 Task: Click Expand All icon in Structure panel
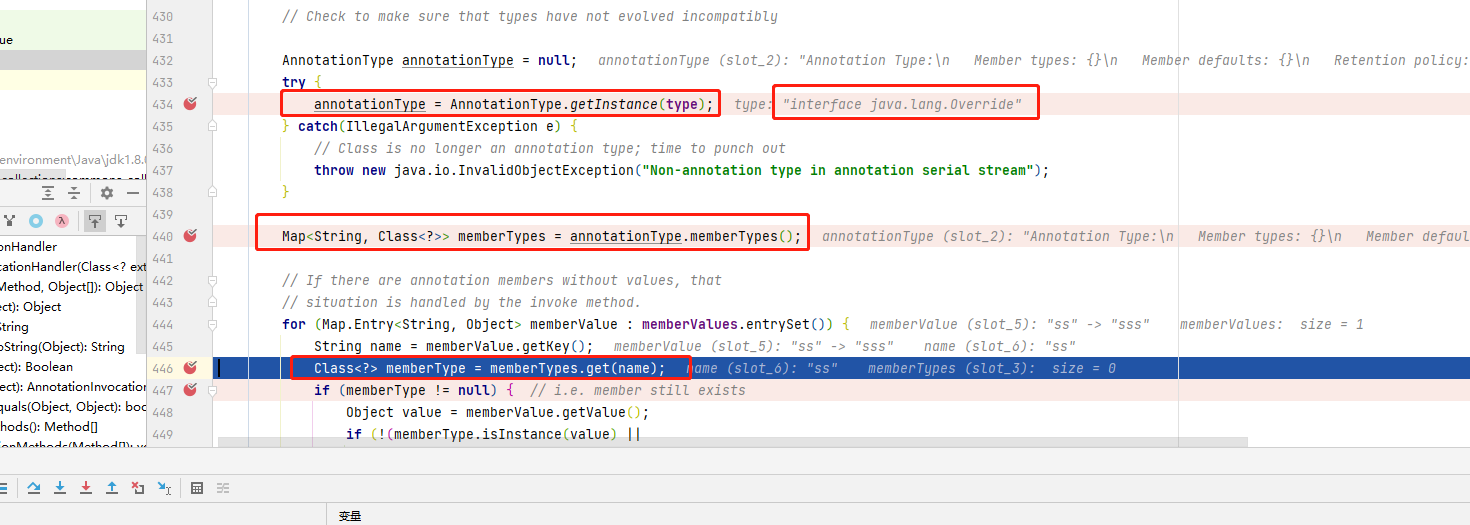(x=48, y=193)
